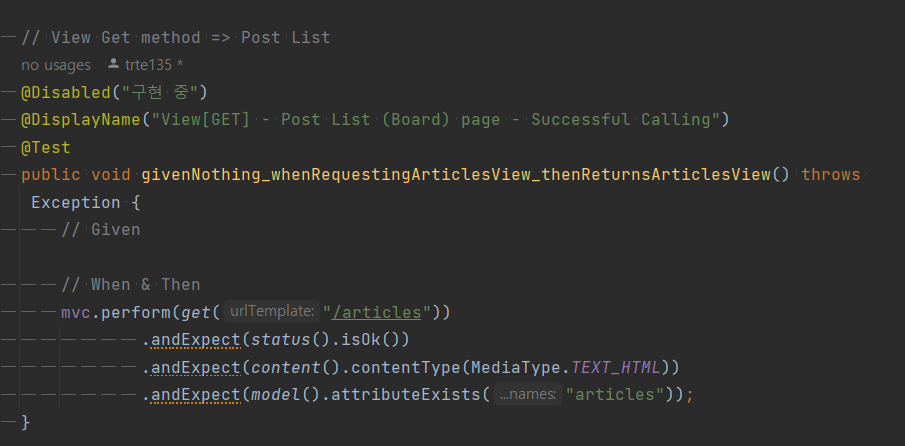This screenshot has width=905, height=446.
Task: Click the 'urlTemplate:' parameter hint
Action: [x=271, y=312]
